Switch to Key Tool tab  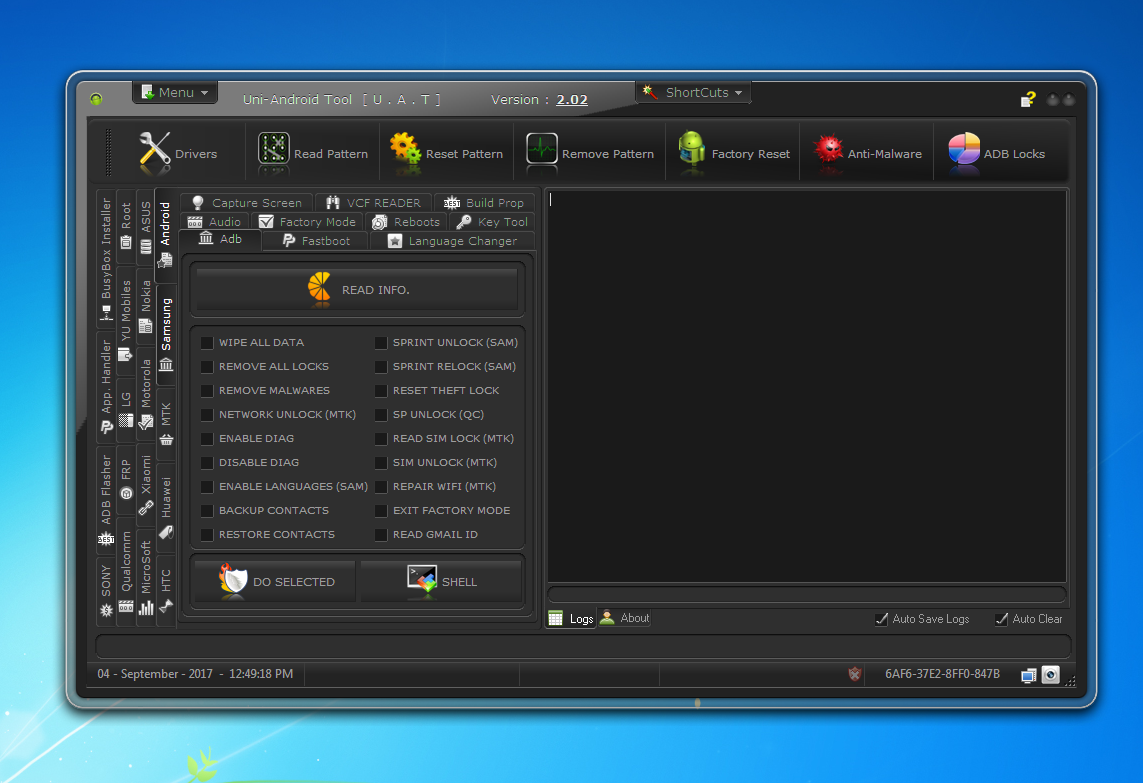coord(493,222)
